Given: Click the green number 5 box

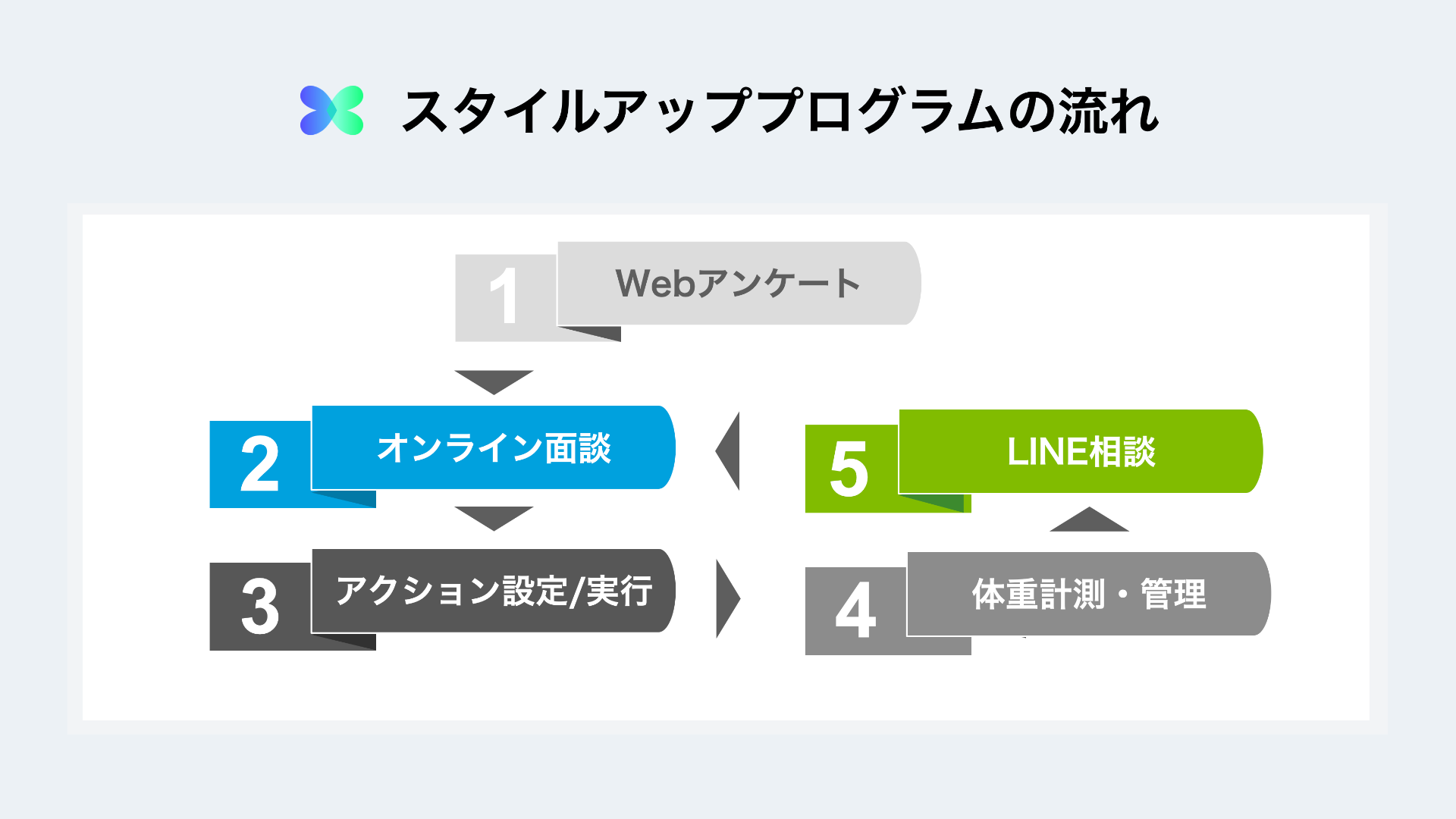Looking at the screenshot, I should pos(849,469).
